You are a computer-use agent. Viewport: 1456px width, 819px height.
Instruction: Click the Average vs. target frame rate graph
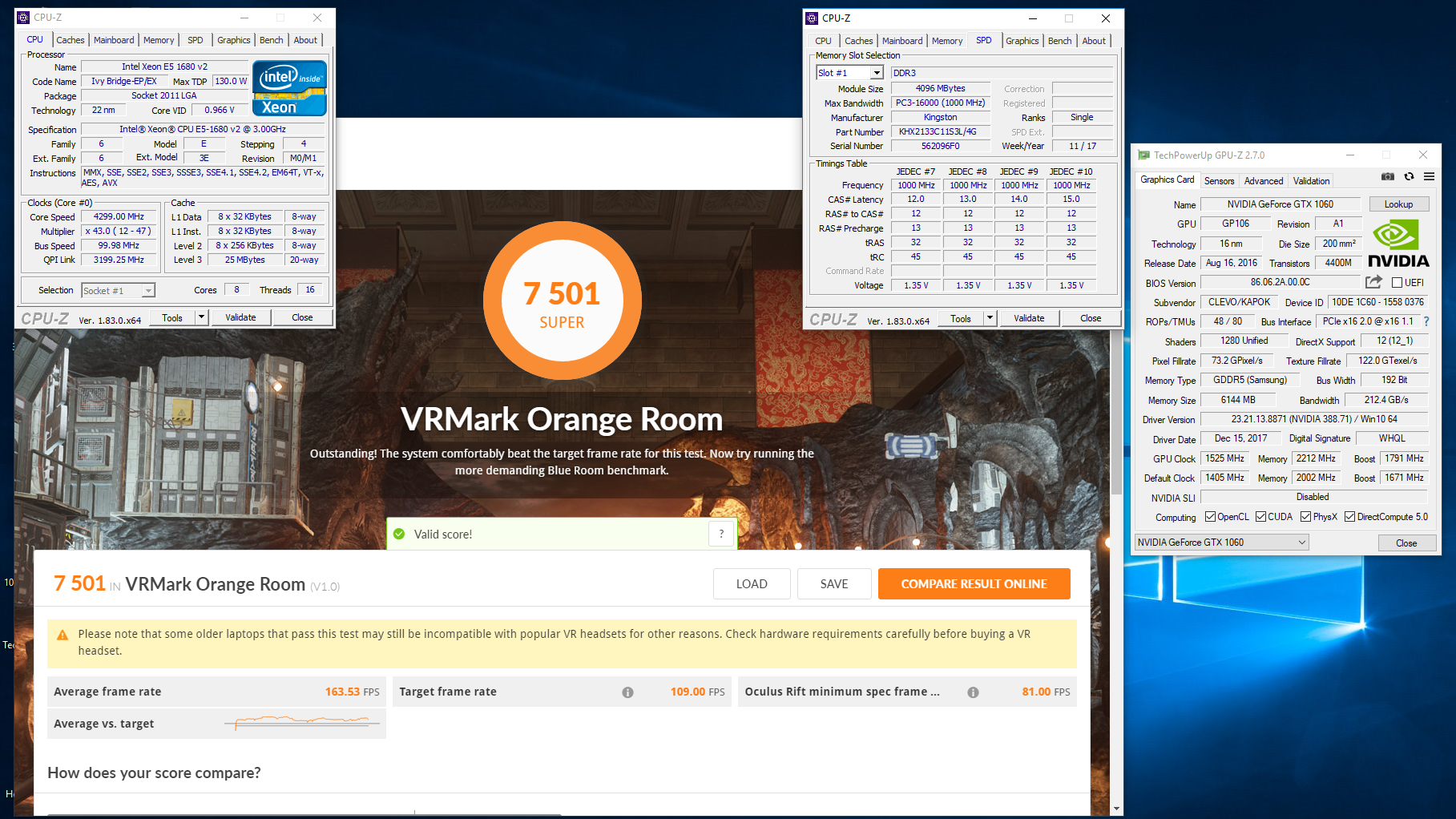(x=302, y=722)
